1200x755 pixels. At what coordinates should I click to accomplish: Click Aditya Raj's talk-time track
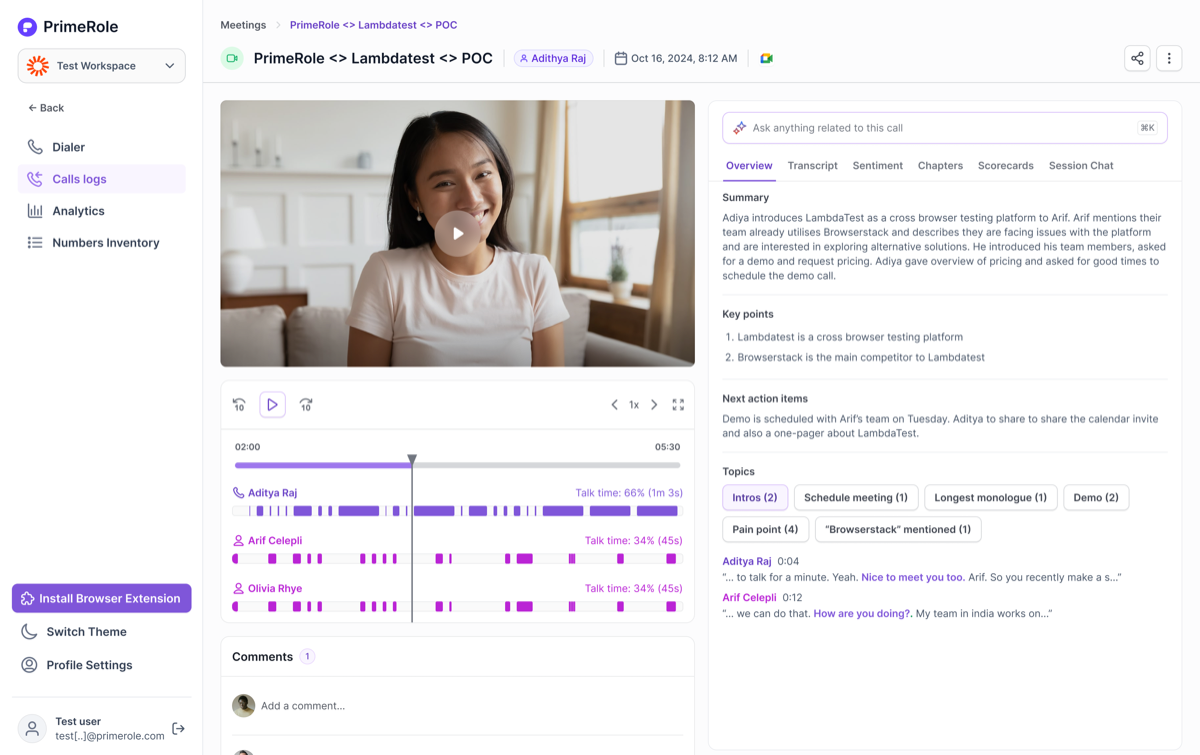click(457, 511)
